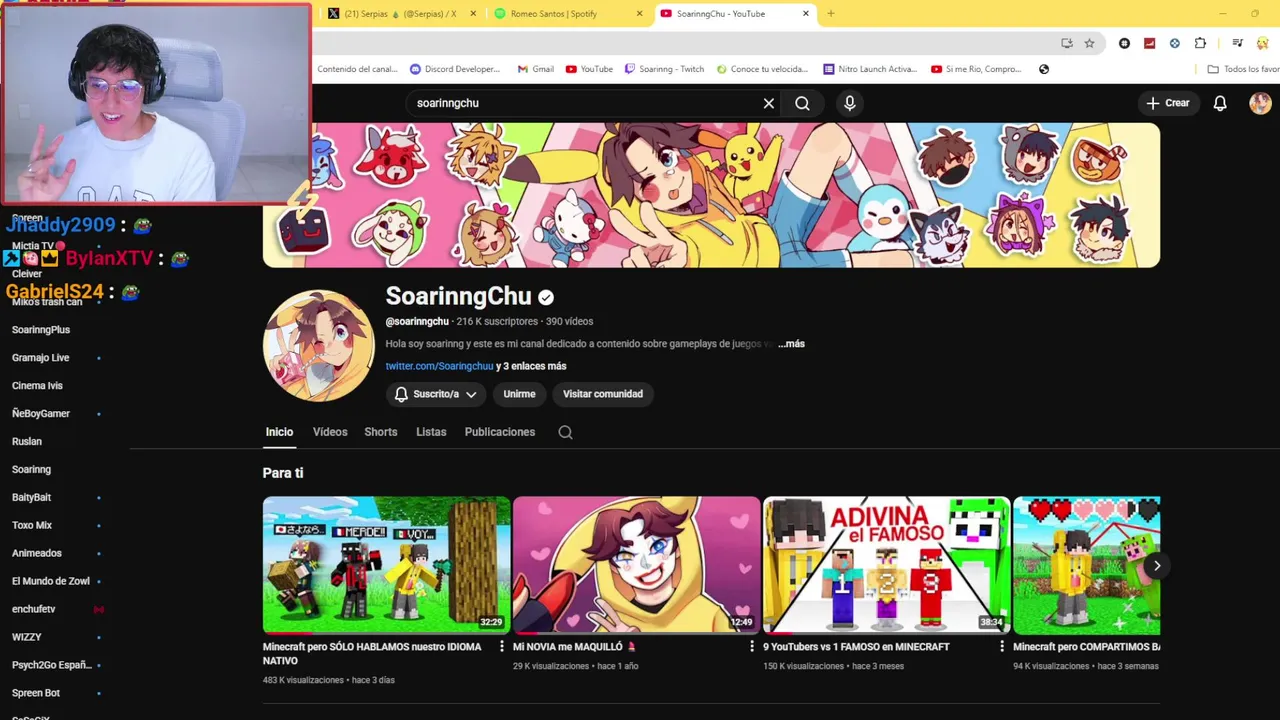
Task: Click the Visitar comunidad button
Action: [603, 394]
